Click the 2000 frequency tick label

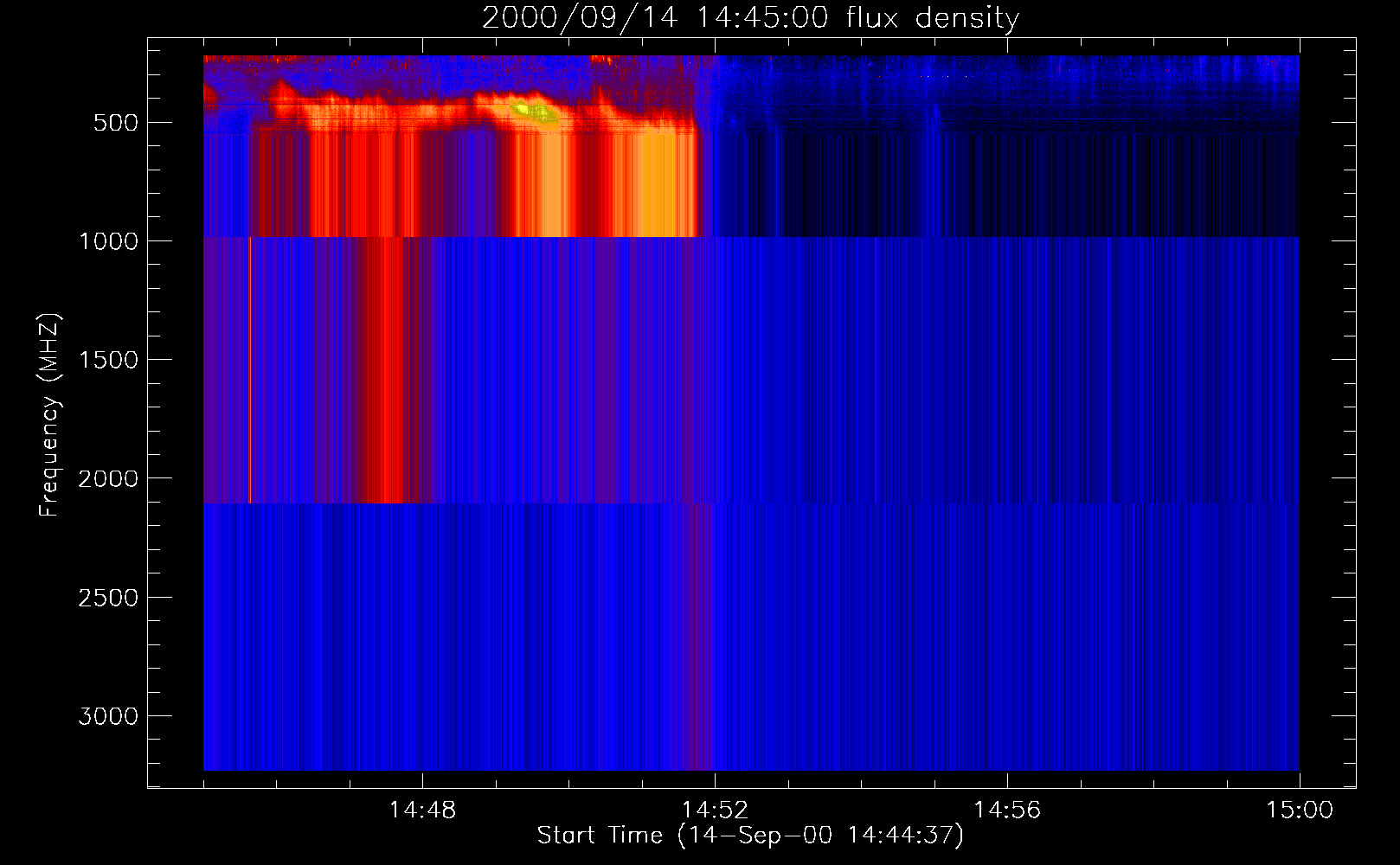(108, 479)
